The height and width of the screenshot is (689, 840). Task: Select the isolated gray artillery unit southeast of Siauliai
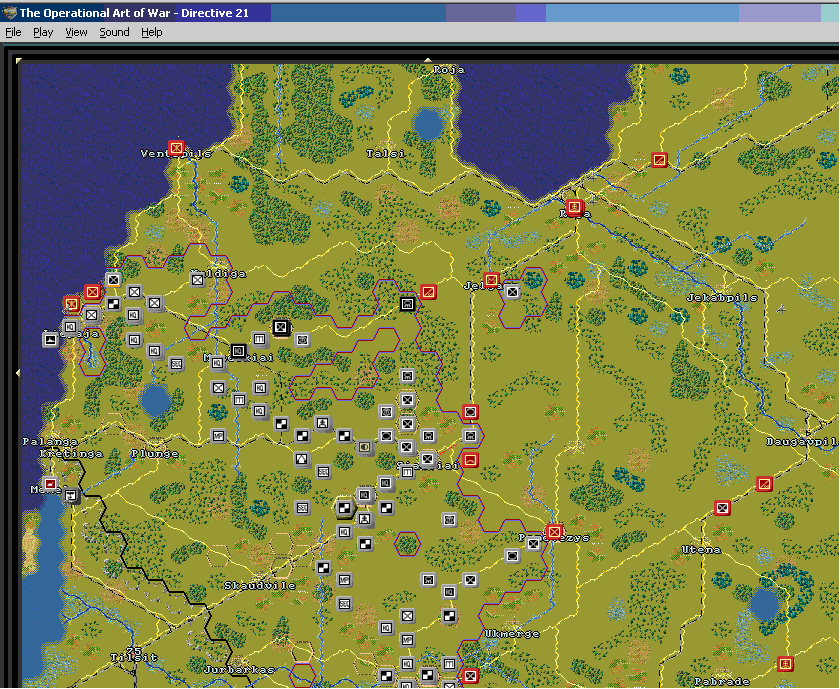pyautogui.click(x=449, y=519)
